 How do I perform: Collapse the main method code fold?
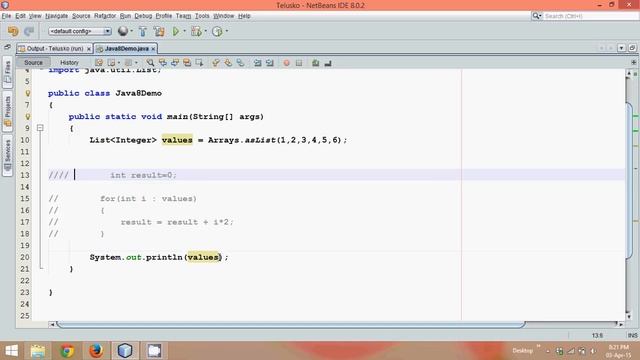(x=40, y=128)
